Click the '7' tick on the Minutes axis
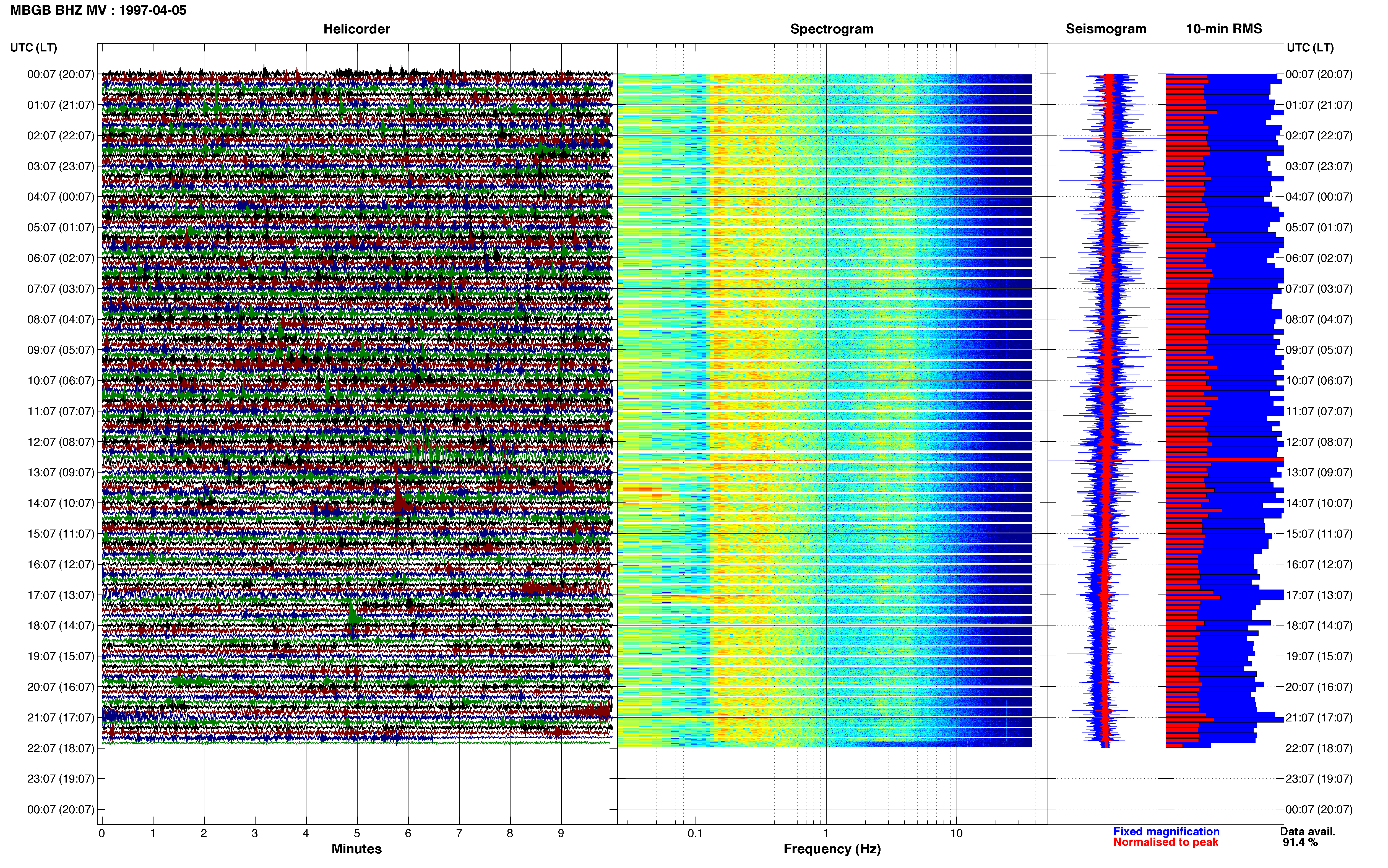Screen dimensions: 1388x868 pyautogui.click(x=459, y=833)
